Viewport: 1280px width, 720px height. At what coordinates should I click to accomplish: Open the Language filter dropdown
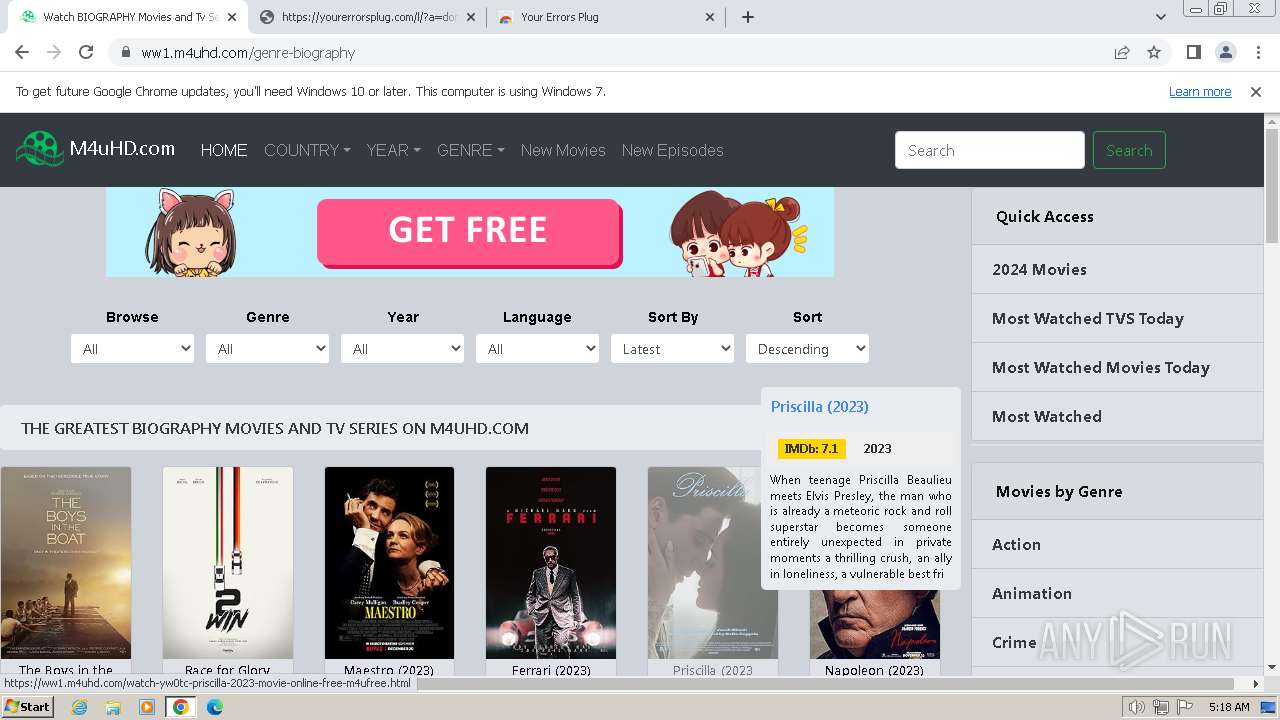(537, 349)
